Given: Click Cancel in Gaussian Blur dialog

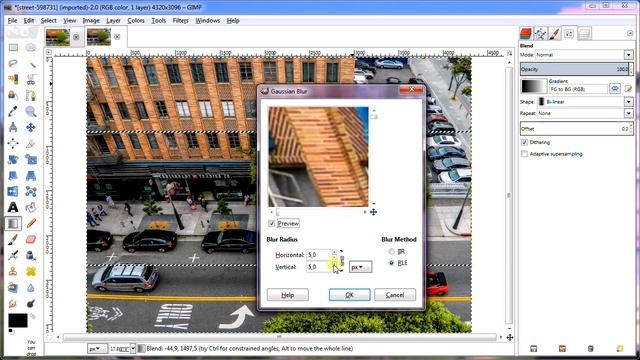Looking at the screenshot, I should pyautogui.click(x=395, y=295).
